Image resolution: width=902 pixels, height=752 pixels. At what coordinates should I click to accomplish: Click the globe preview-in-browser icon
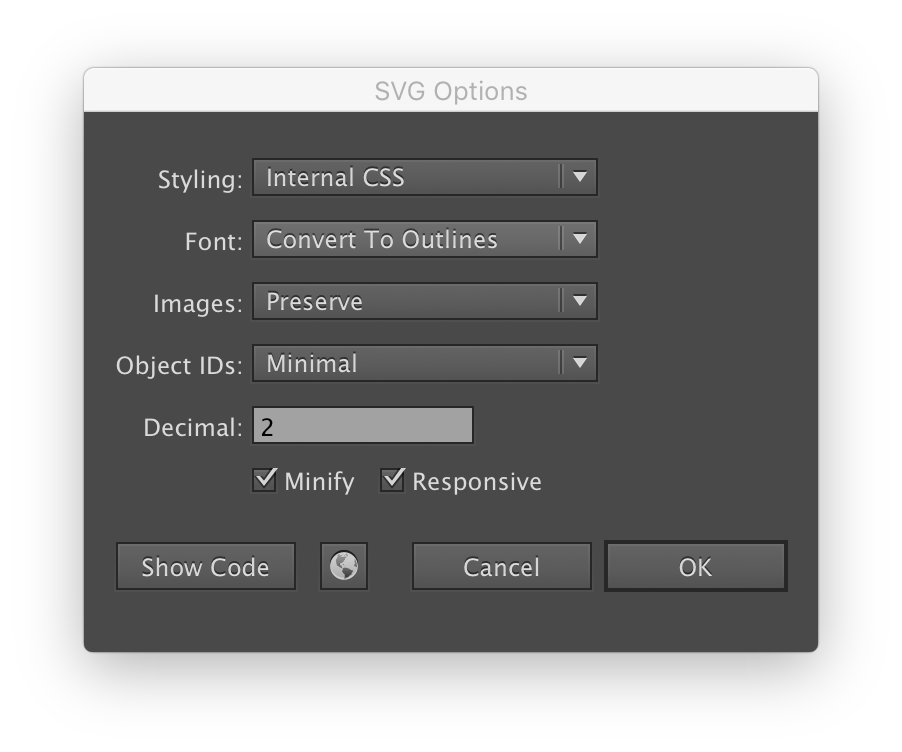click(x=344, y=566)
